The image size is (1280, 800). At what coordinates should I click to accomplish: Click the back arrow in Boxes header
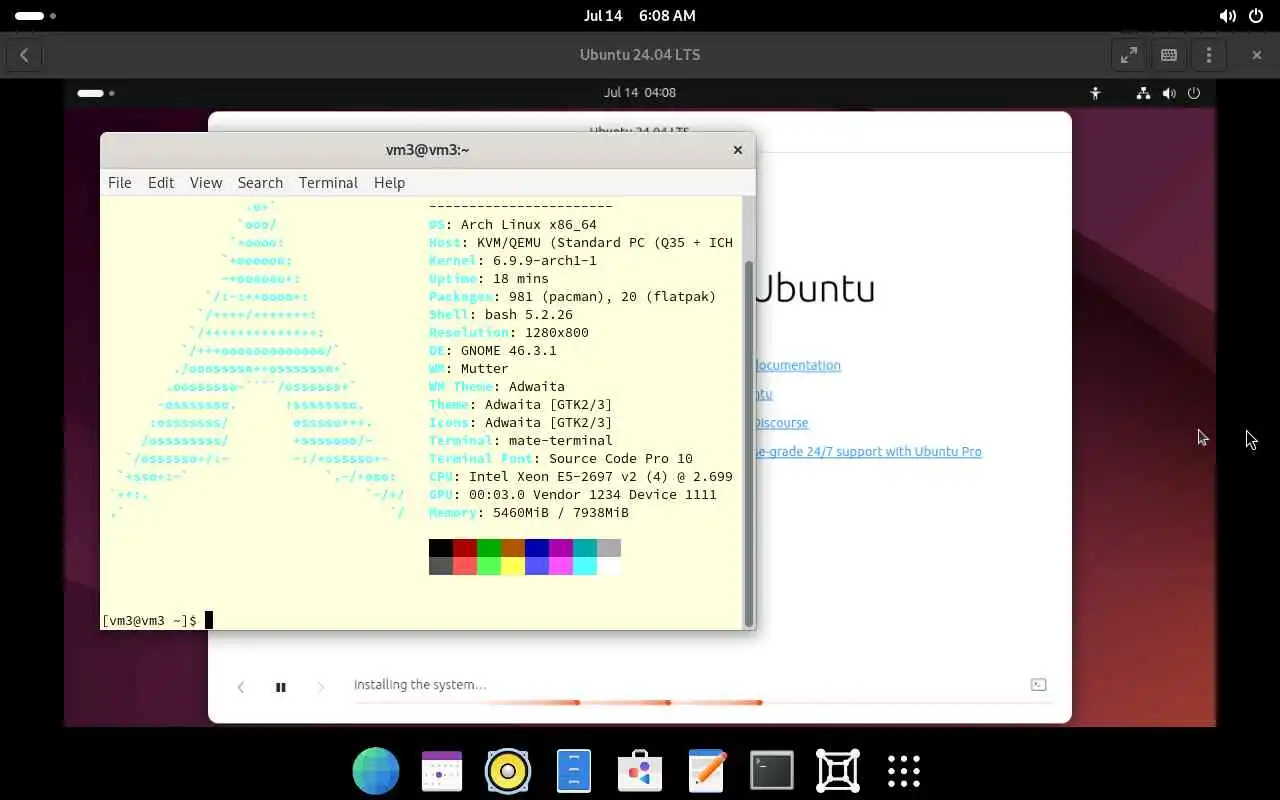(x=24, y=55)
